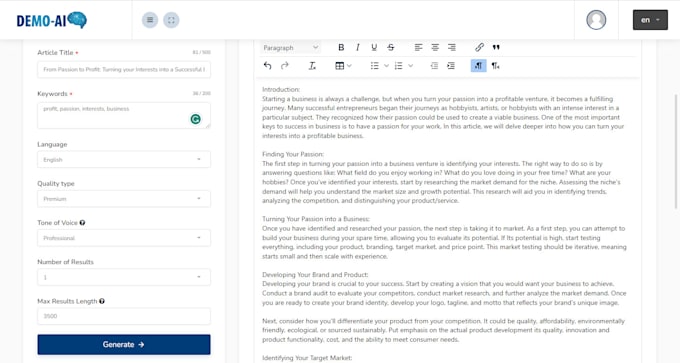Click the 'Finding Your Passion:' heading text
The height and width of the screenshot is (363, 680).
click(293, 154)
